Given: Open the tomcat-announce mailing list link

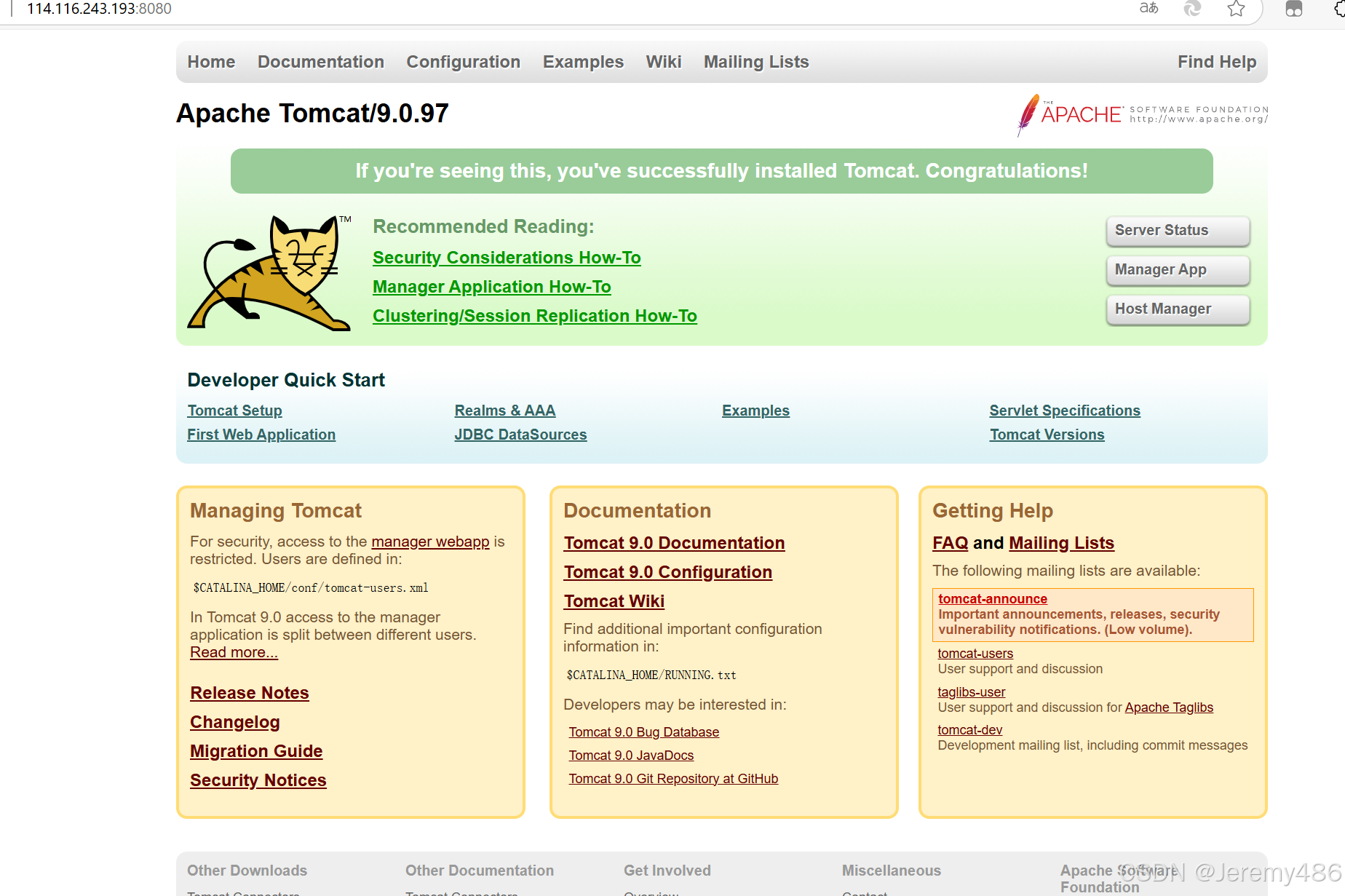Looking at the screenshot, I should 993,599.
